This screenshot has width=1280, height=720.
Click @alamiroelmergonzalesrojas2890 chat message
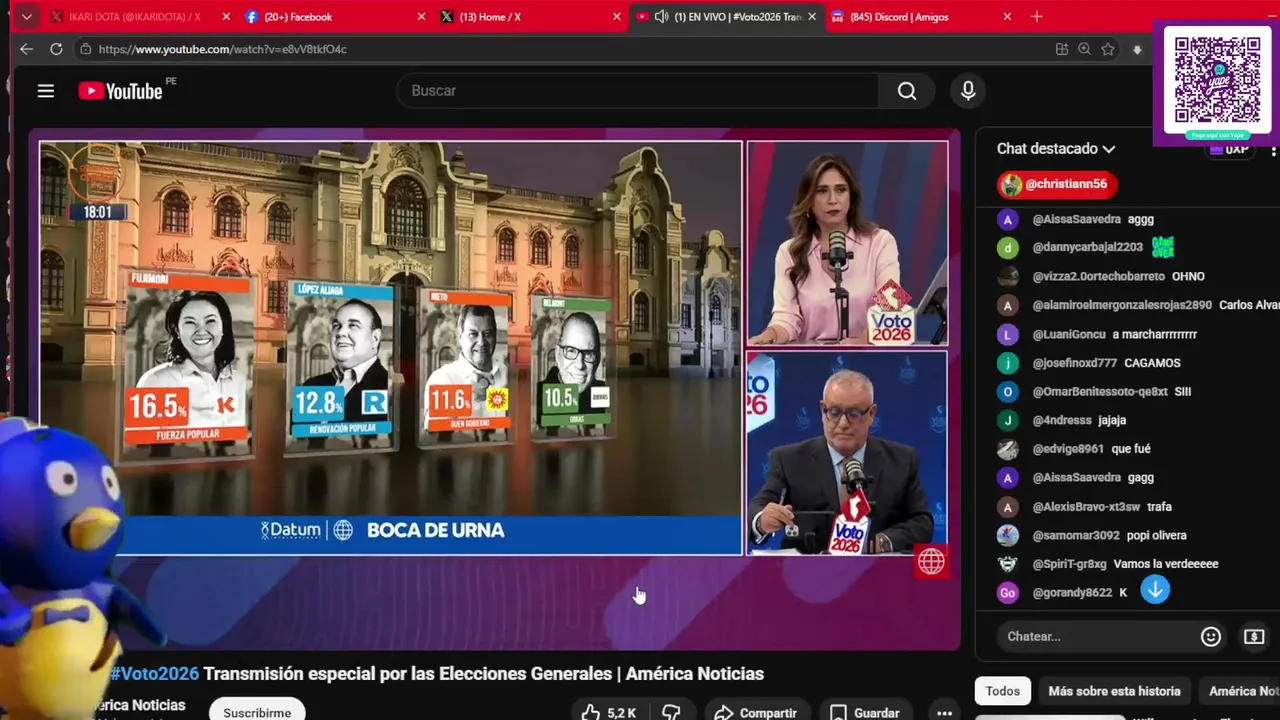coord(1138,305)
